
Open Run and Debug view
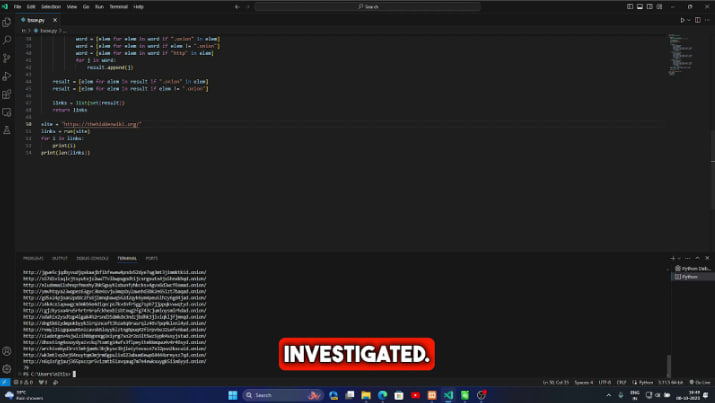point(7,76)
